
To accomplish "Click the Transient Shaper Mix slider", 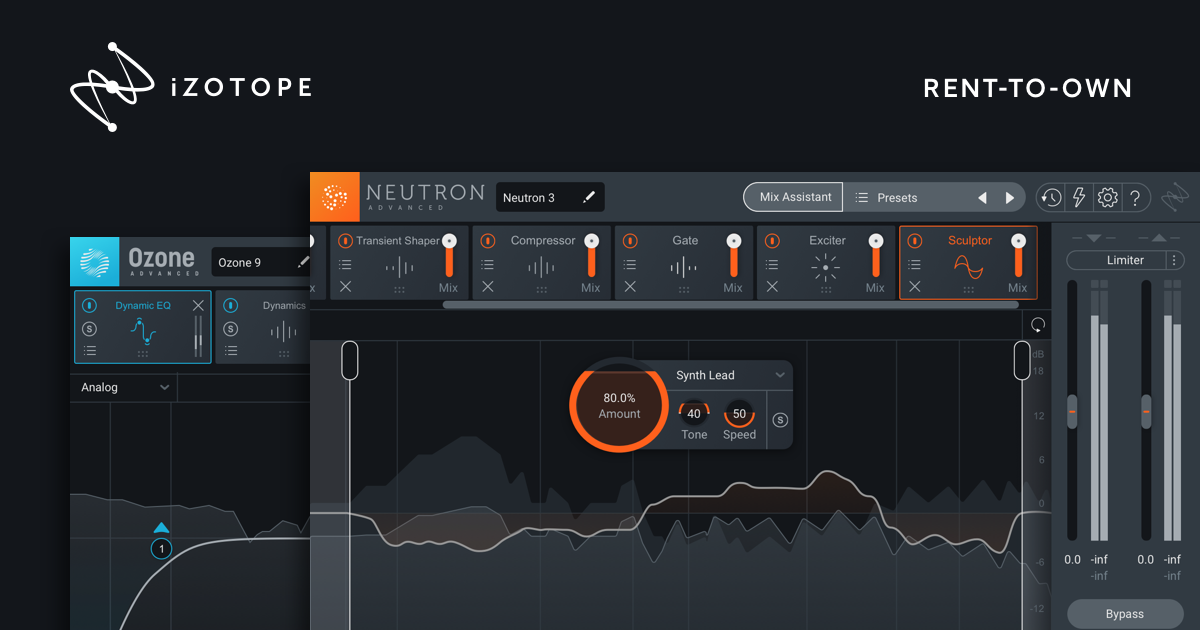I will pos(449,256).
